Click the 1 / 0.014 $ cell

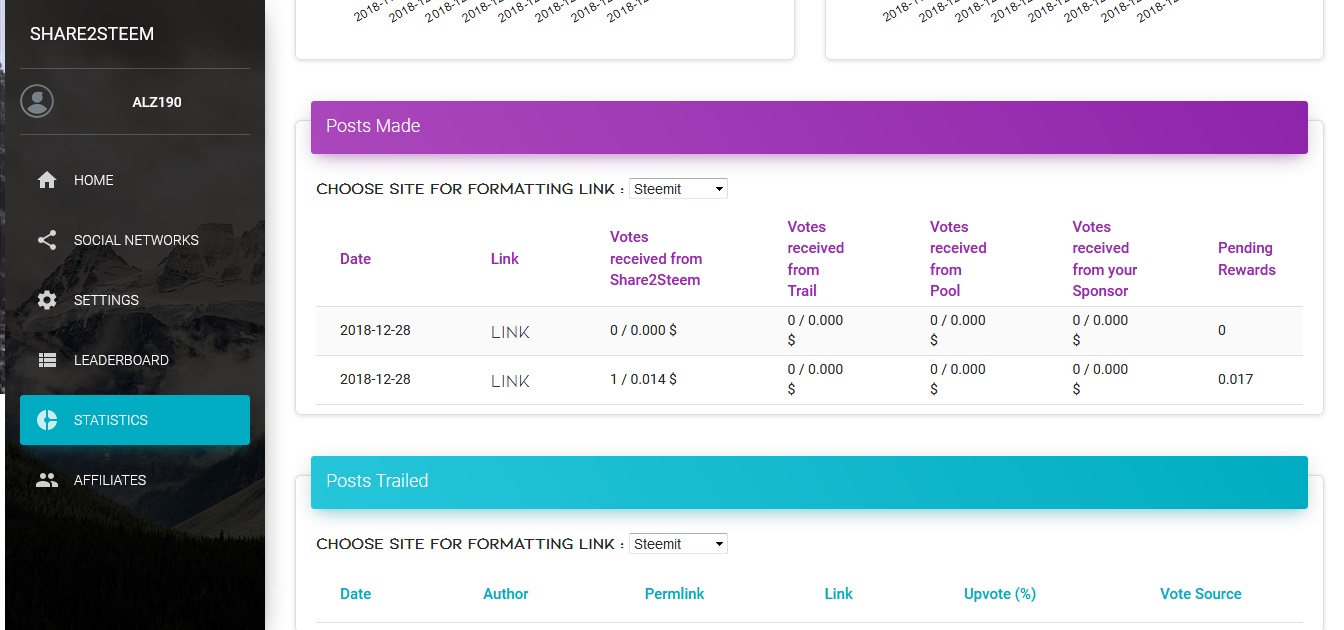pyautogui.click(x=643, y=379)
